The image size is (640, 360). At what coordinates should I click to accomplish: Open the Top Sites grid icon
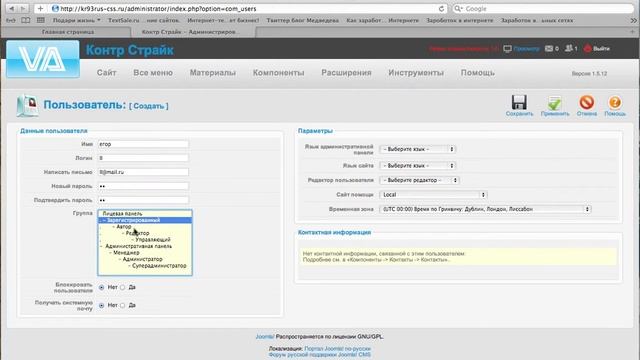tap(41, 20)
